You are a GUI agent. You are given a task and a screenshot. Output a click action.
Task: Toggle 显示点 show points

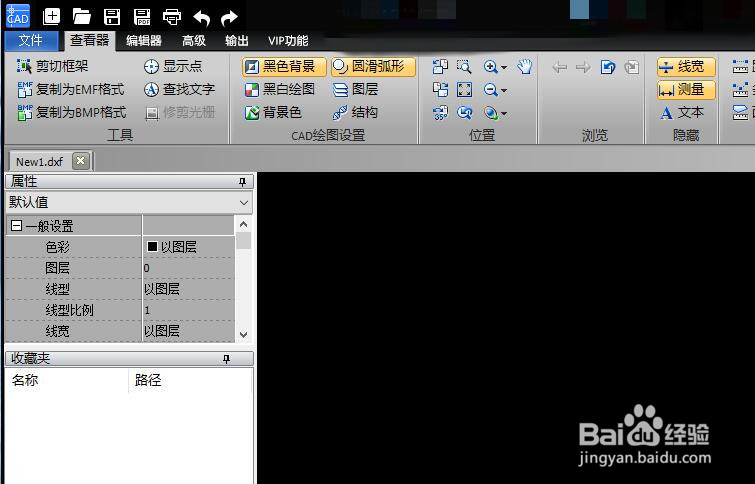tap(173, 66)
